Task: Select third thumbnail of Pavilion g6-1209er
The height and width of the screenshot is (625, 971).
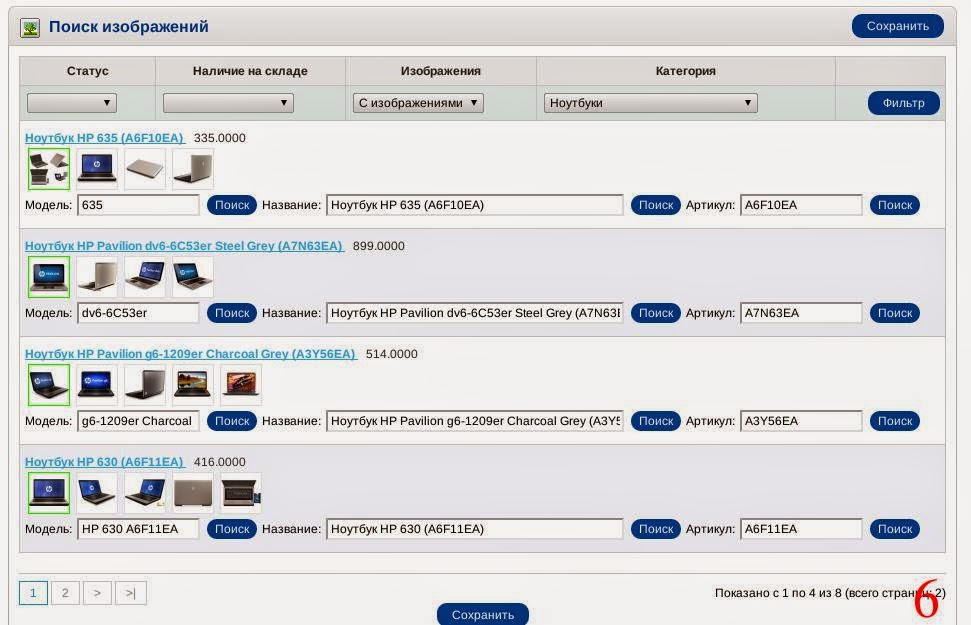Action: 145,385
